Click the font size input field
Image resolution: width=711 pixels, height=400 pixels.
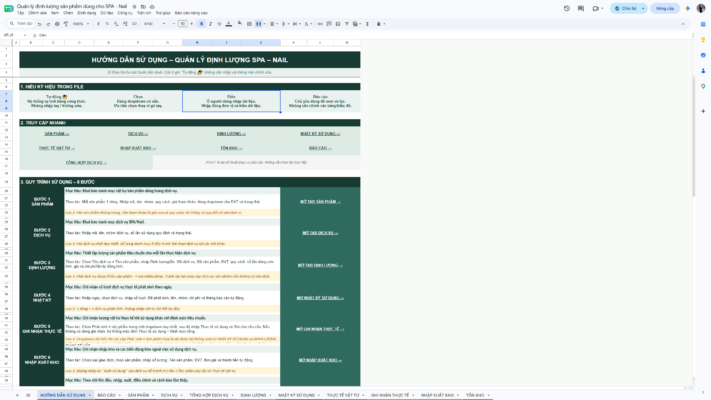[183, 24]
